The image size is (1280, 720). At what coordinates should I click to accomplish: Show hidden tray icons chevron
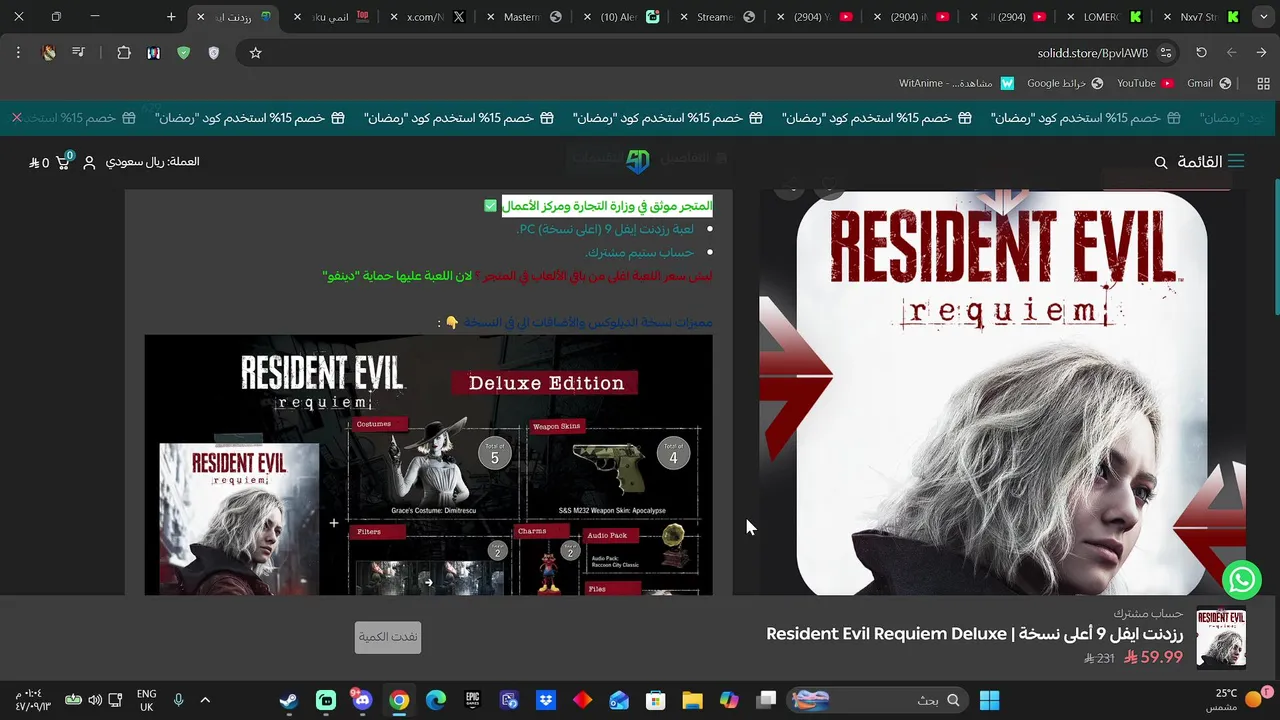(x=205, y=700)
